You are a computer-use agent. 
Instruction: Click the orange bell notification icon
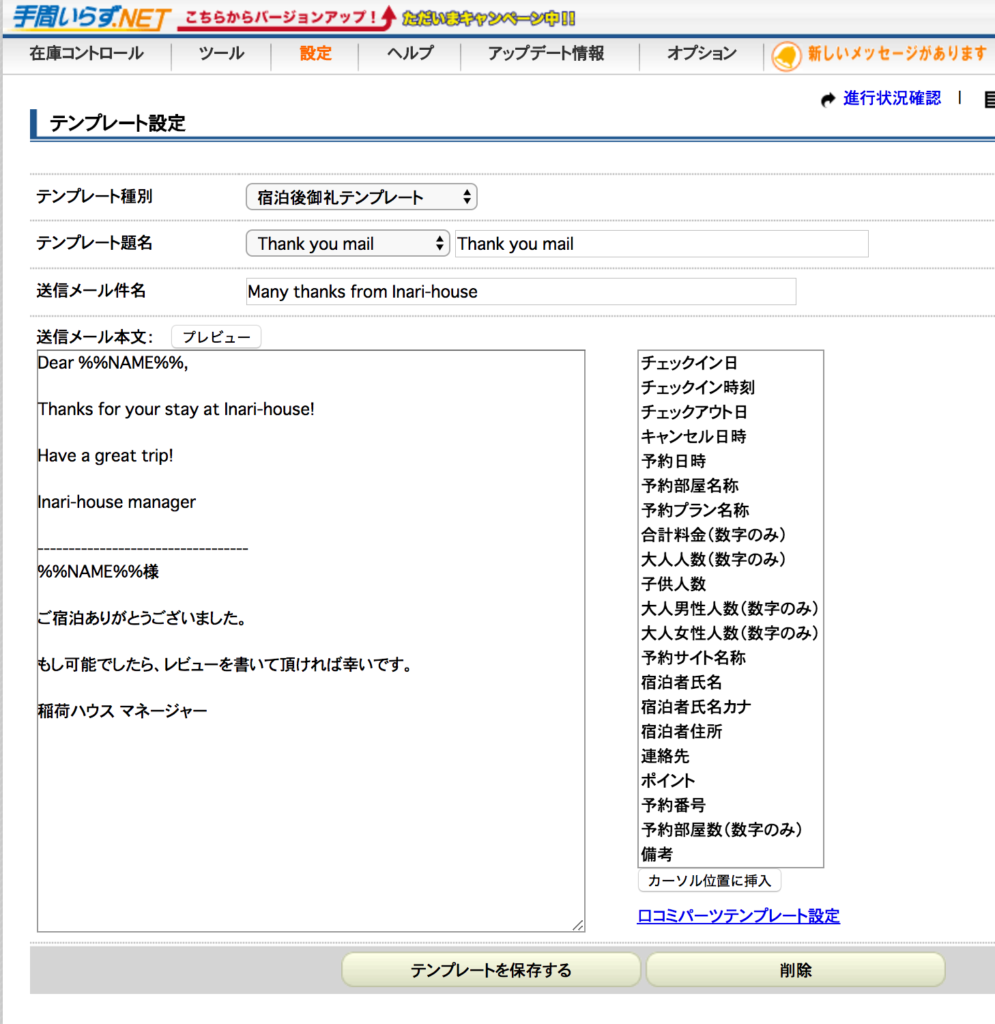[787, 54]
